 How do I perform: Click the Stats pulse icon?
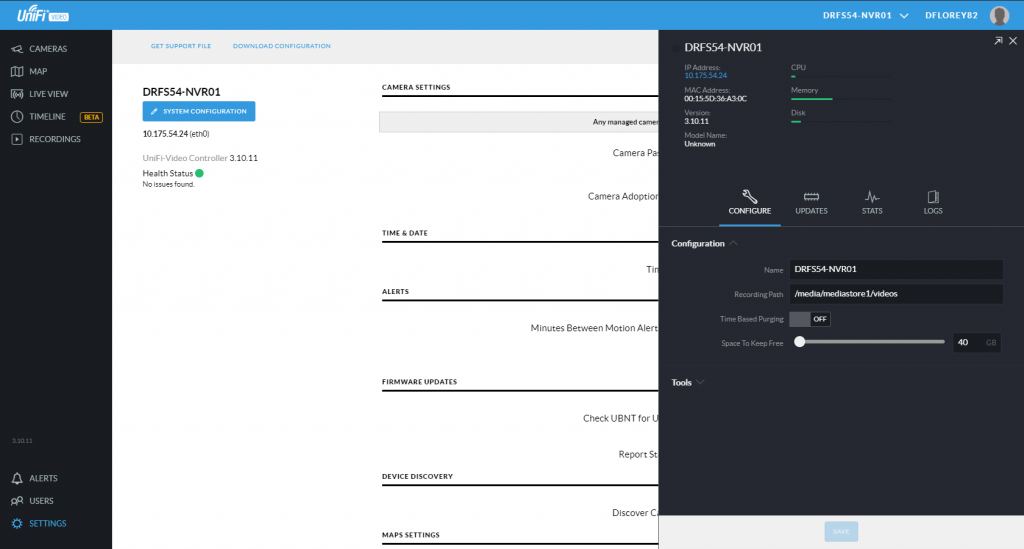[872, 196]
